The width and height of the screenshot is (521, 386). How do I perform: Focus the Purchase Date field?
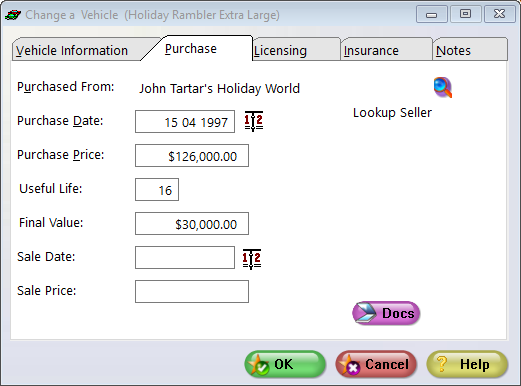click(185, 122)
